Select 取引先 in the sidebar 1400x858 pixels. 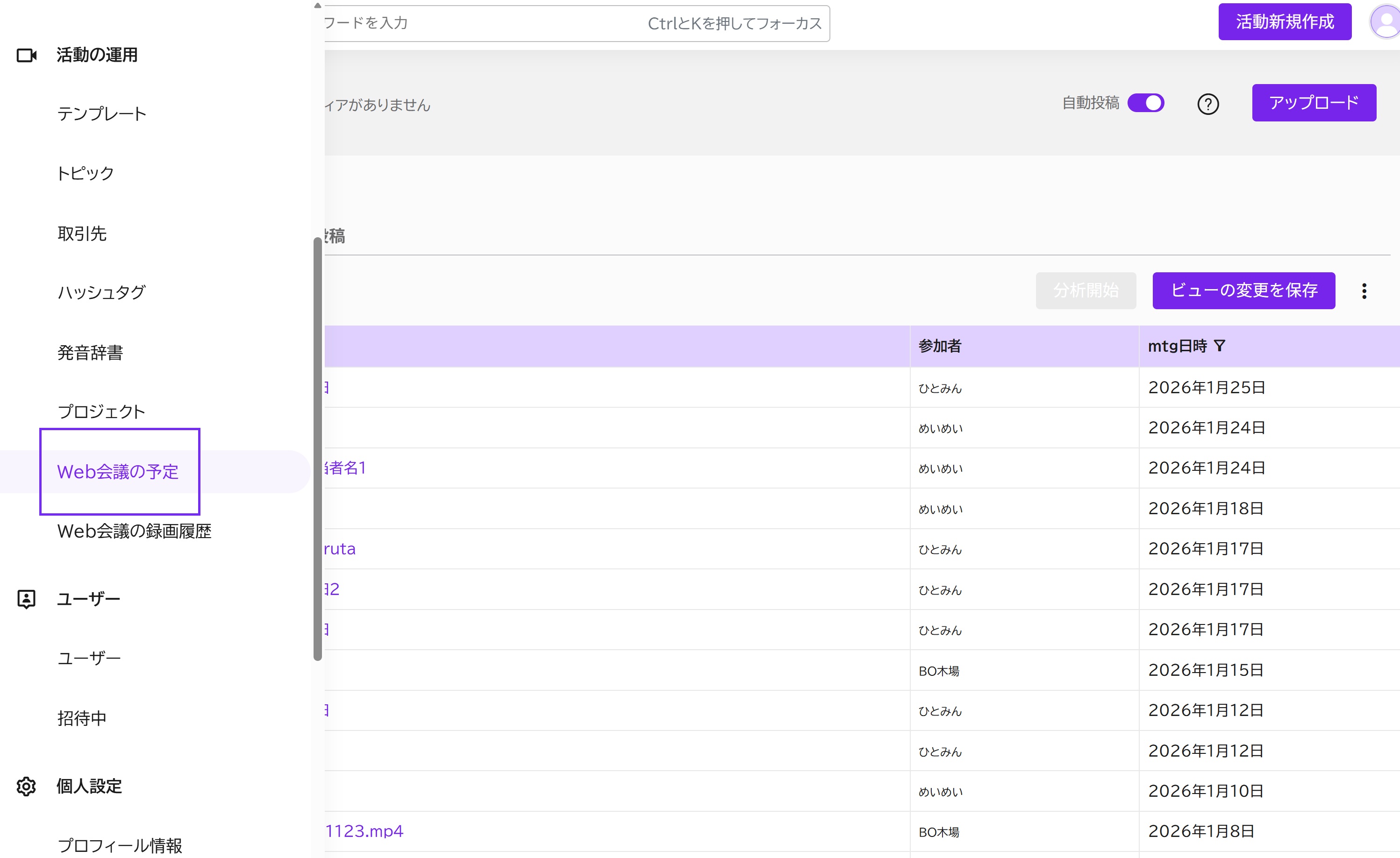pos(82,234)
